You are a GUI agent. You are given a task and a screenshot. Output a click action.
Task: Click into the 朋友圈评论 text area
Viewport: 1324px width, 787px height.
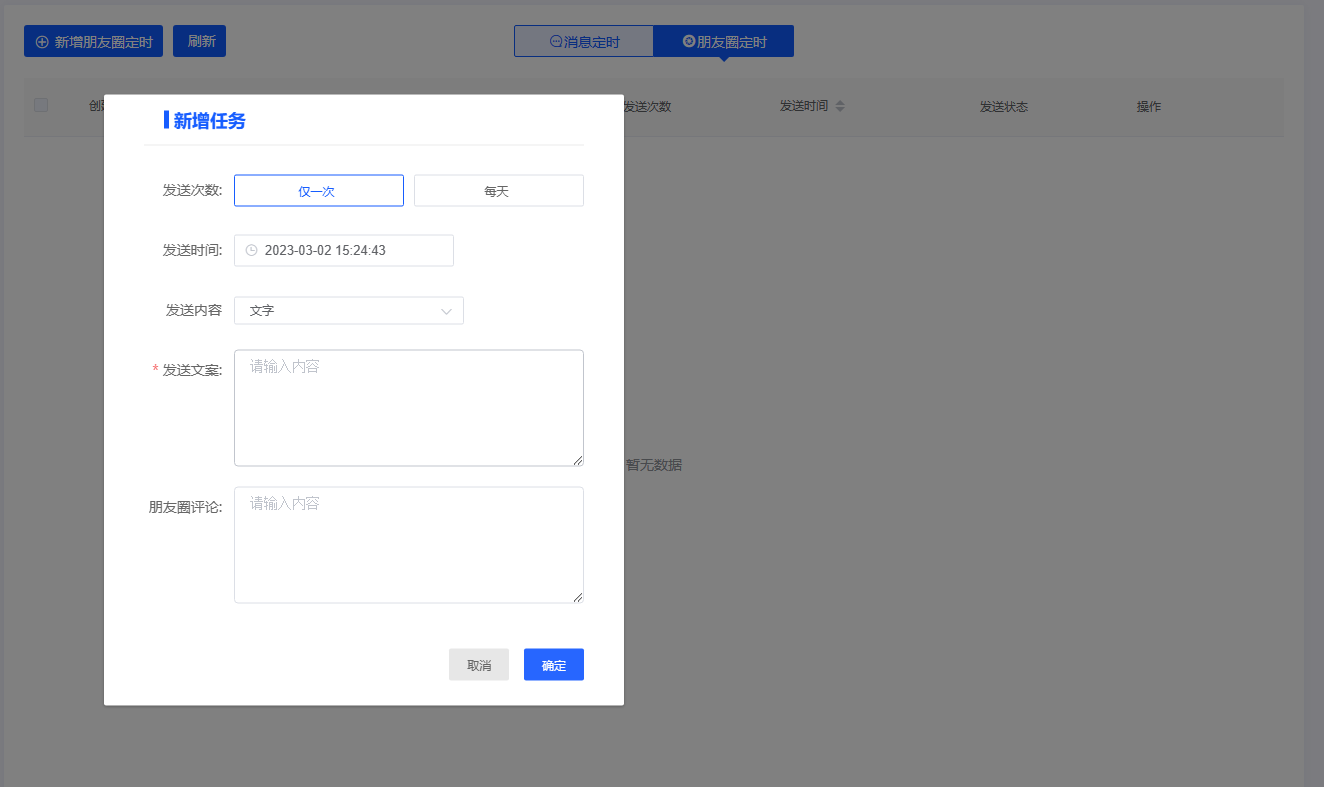[408, 545]
